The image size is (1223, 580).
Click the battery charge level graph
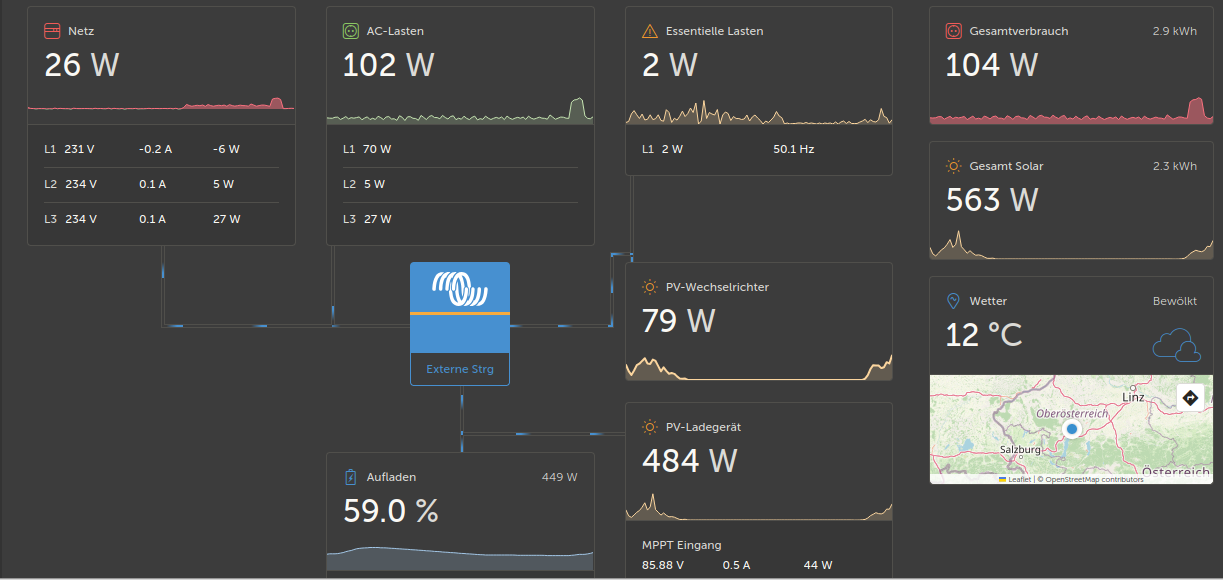[460, 558]
